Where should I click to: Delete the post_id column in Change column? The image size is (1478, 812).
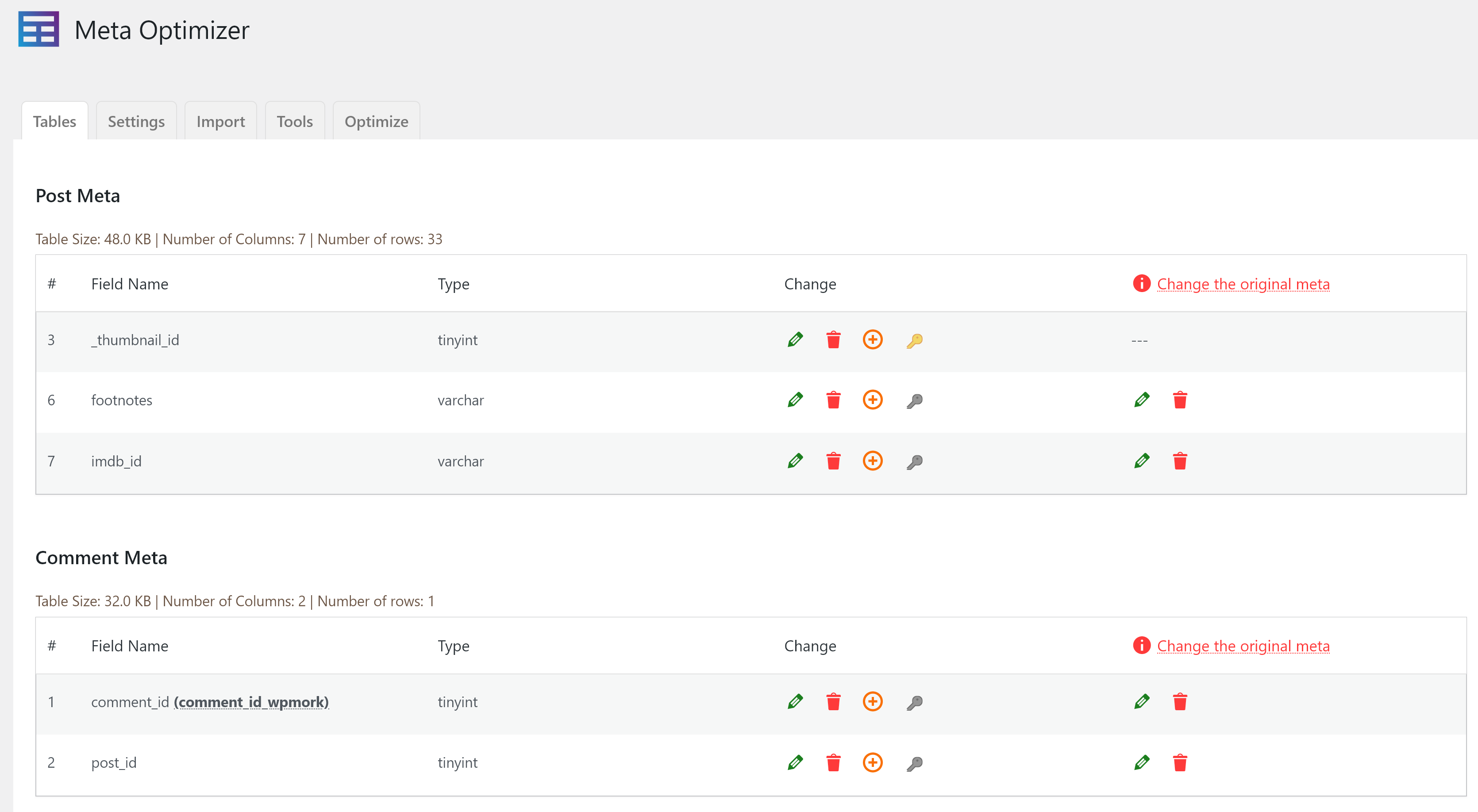(x=833, y=762)
